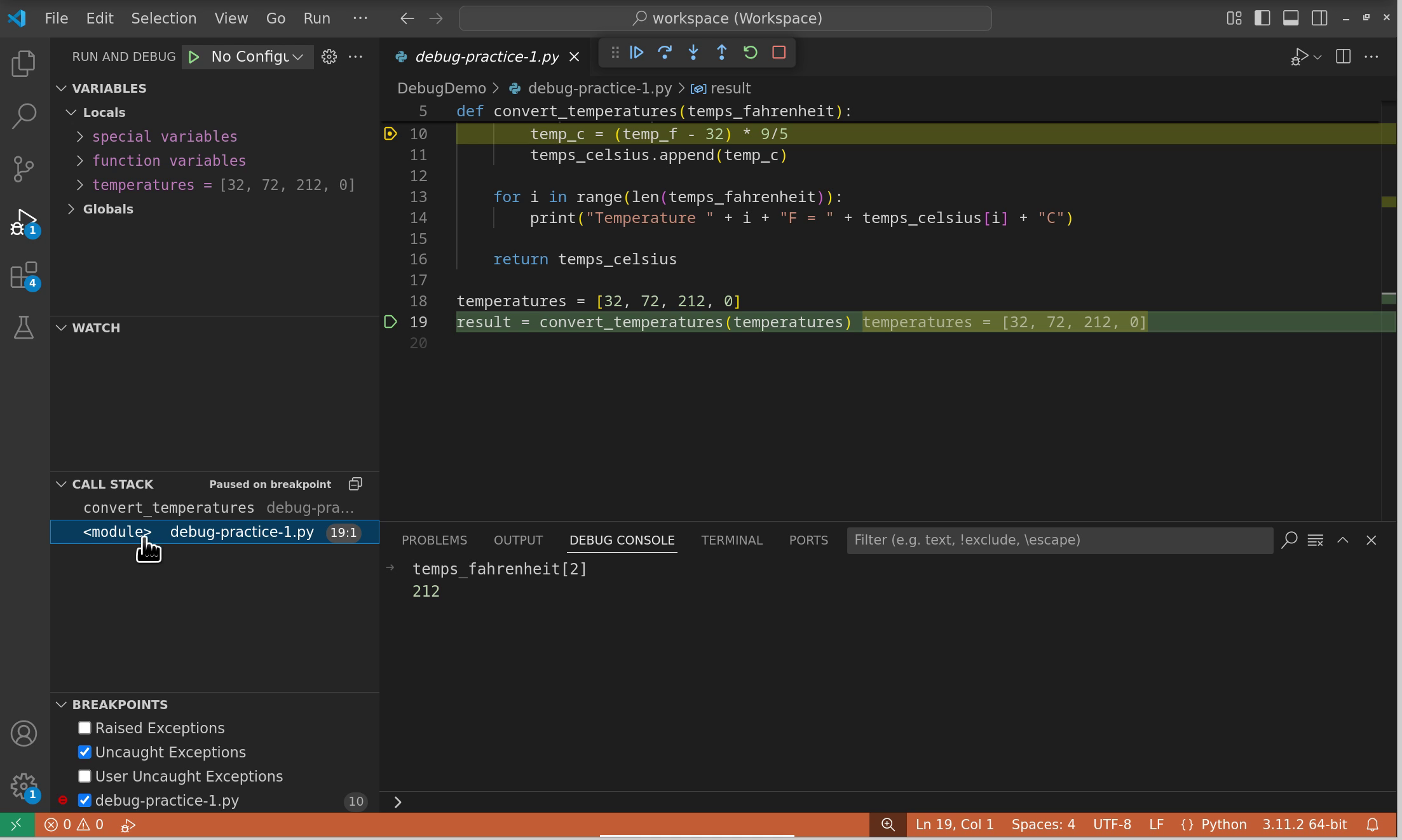Enable the Raised Exceptions checkbox
The height and width of the screenshot is (840, 1402).
[x=85, y=728]
